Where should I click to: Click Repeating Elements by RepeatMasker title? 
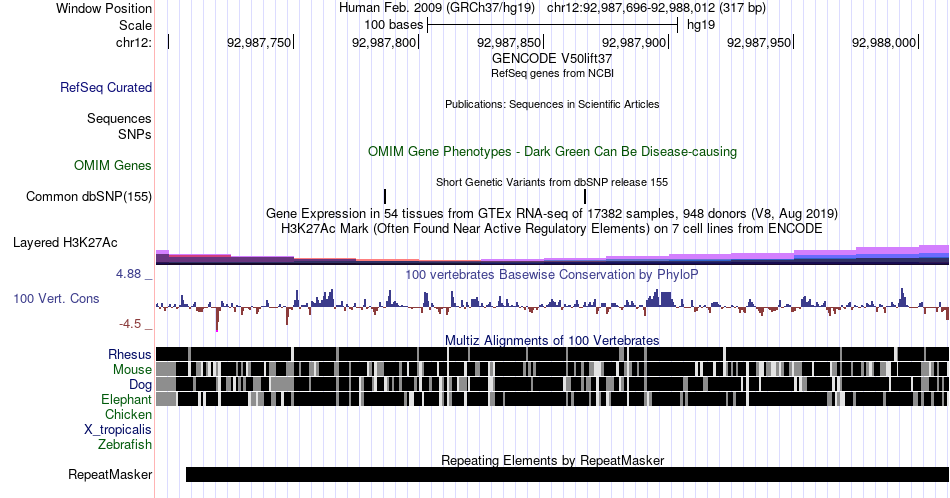click(552, 460)
